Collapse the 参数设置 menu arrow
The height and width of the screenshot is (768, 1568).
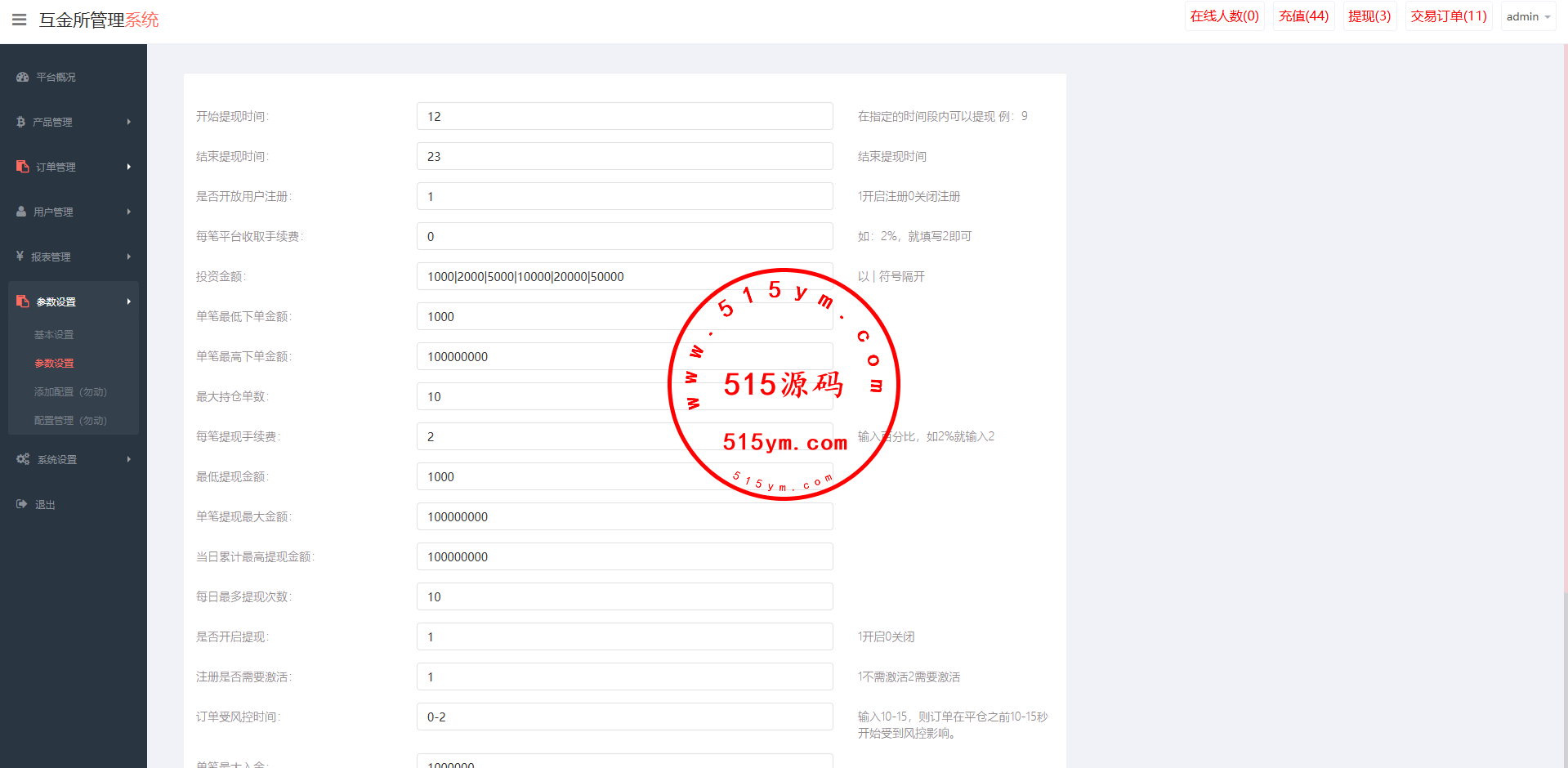pyautogui.click(x=128, y=301)
